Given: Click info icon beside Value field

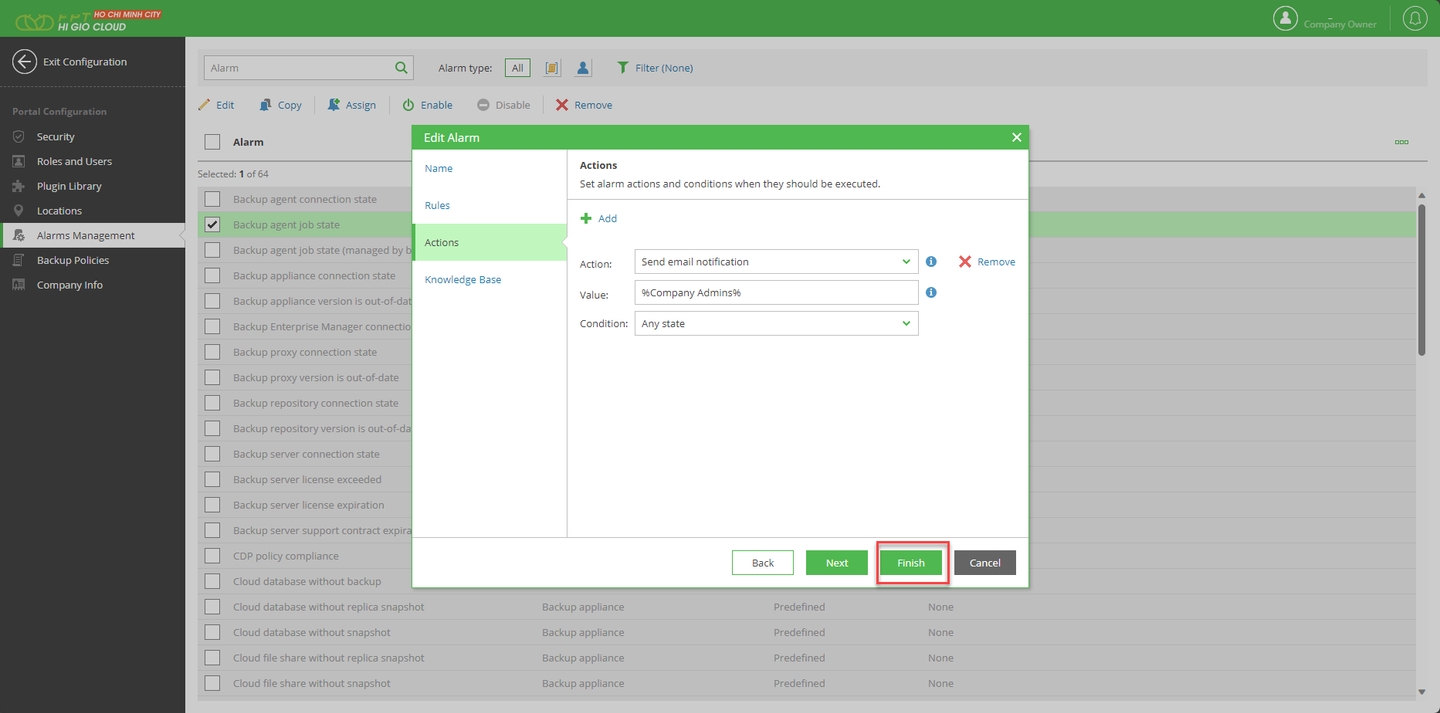Looking at the screenshot, I should pyautogui.click(x=931, y=293).
